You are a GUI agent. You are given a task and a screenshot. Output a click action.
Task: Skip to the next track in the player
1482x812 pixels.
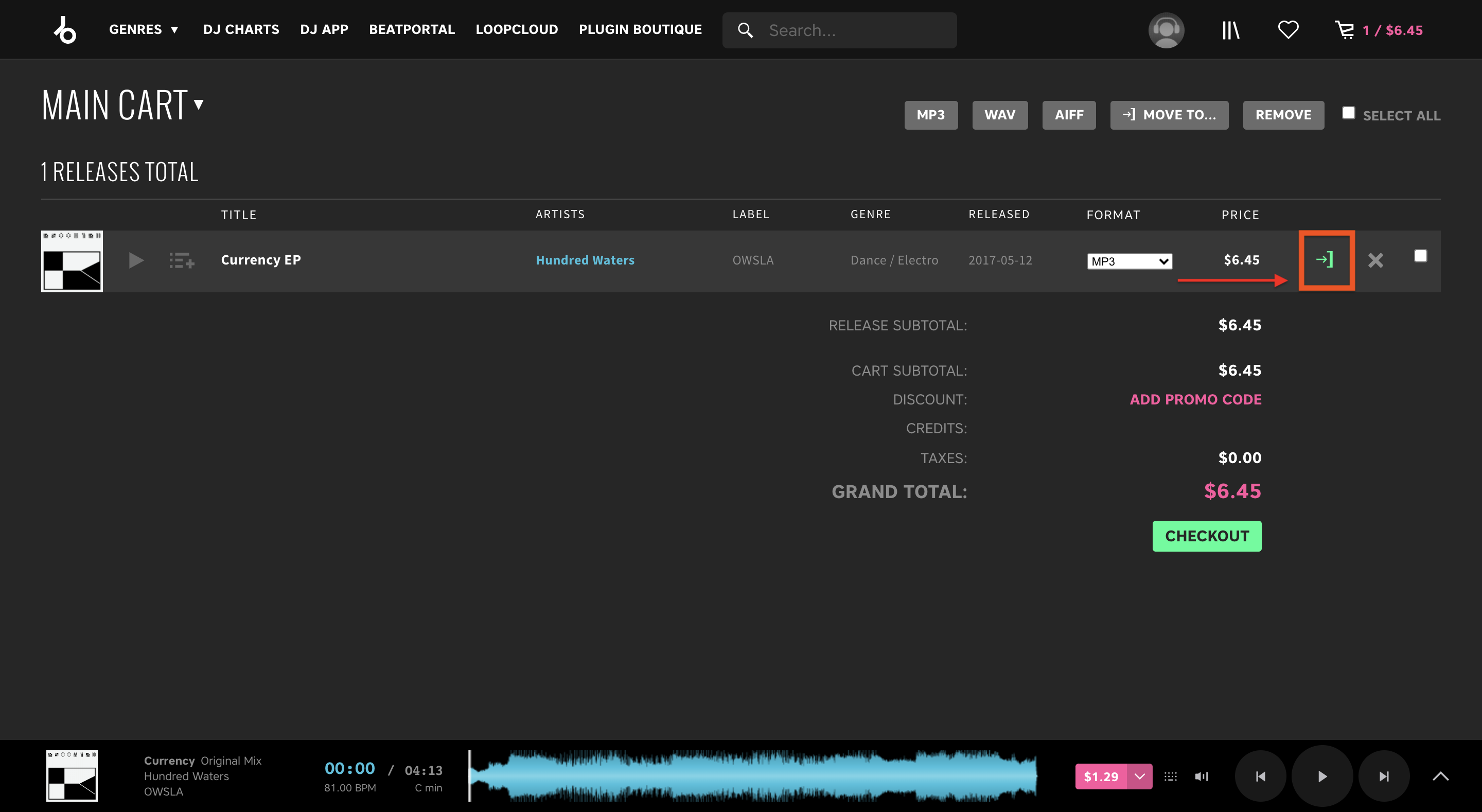tap(1384, 776)
